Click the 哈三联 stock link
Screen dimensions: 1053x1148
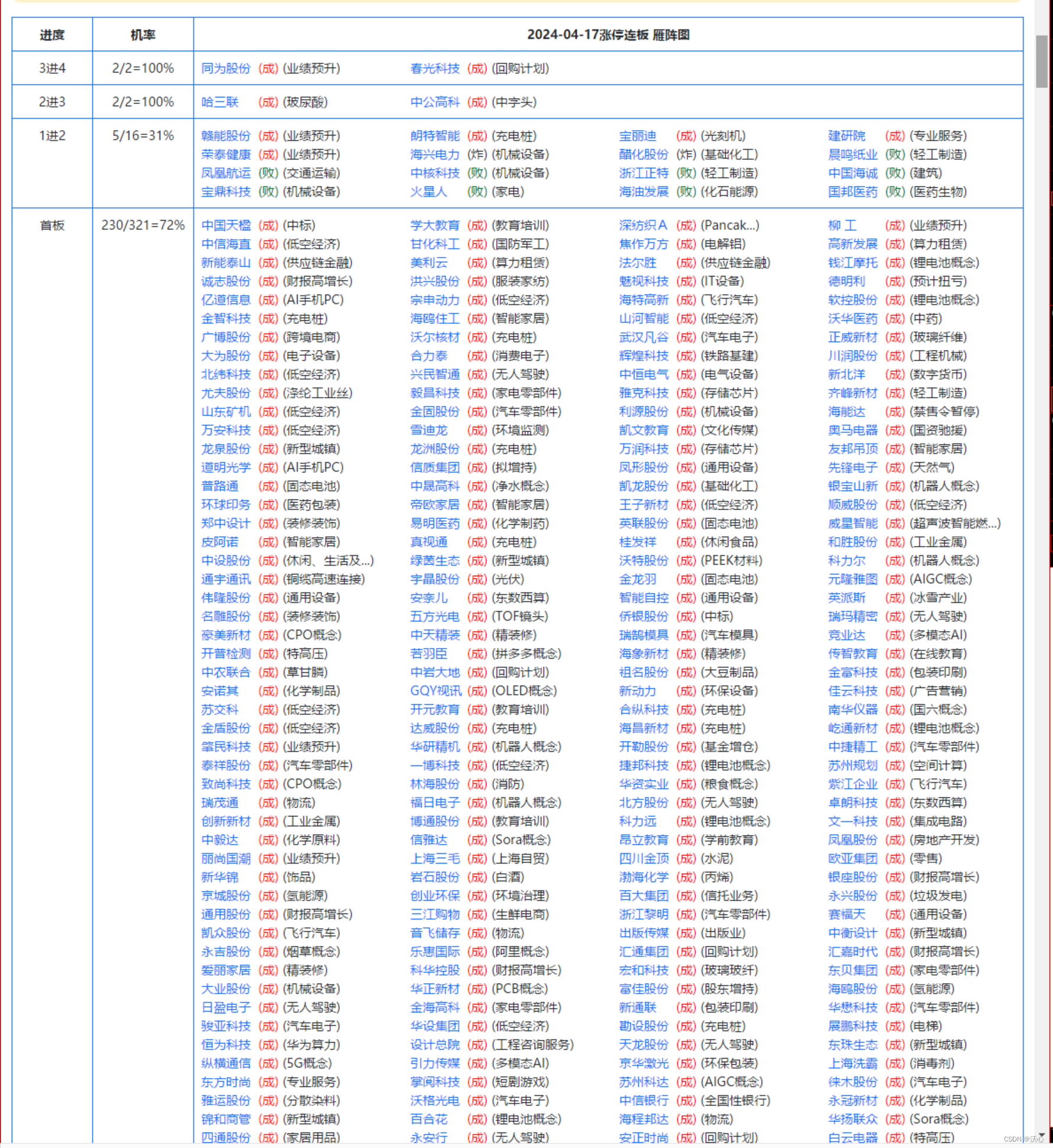pos(220,102)
